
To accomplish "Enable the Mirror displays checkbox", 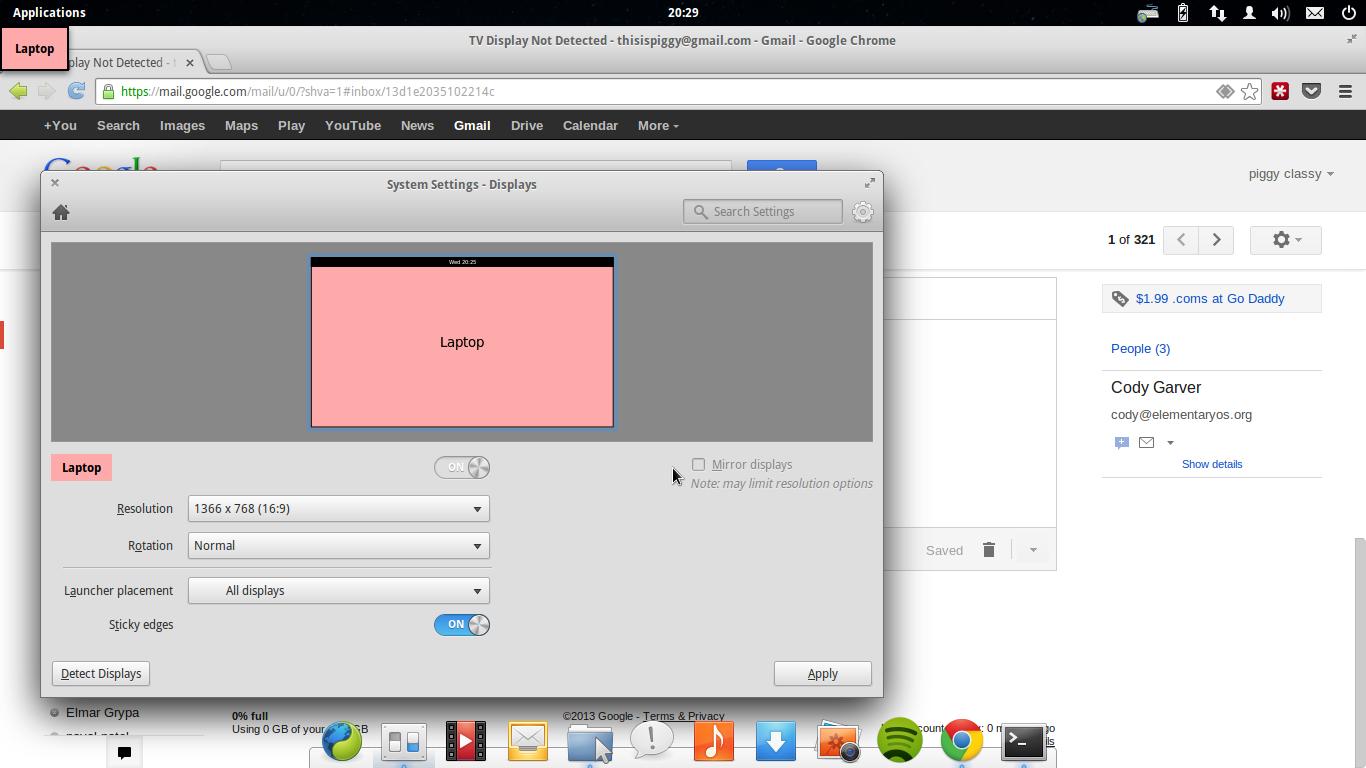I will [699, 465].
